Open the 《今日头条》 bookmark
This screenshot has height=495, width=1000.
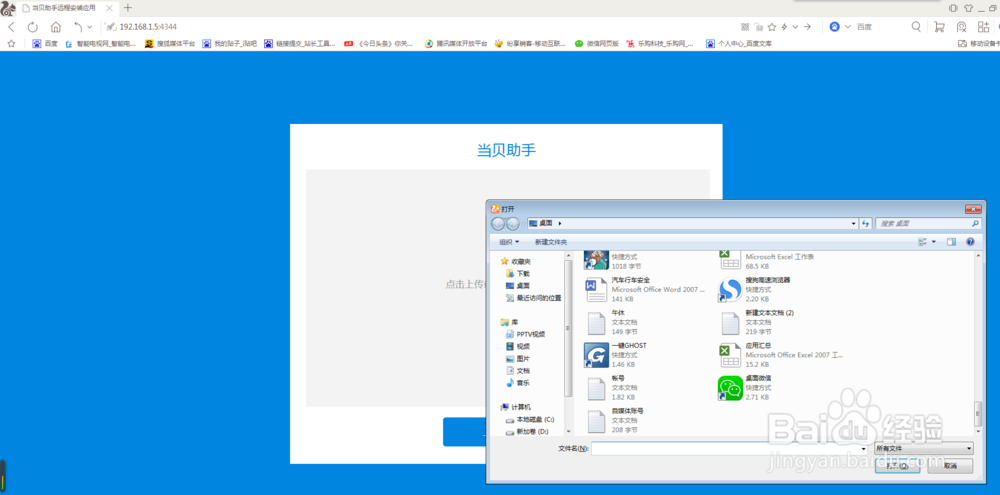[379, 44]
